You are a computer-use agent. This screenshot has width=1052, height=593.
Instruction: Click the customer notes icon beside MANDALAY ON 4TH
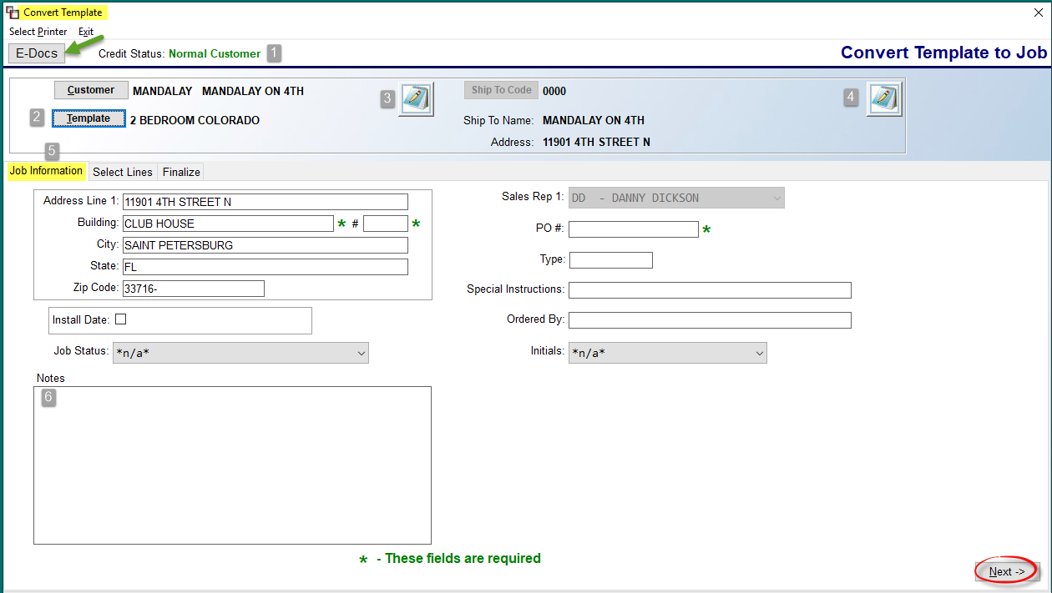coord(416,99)
